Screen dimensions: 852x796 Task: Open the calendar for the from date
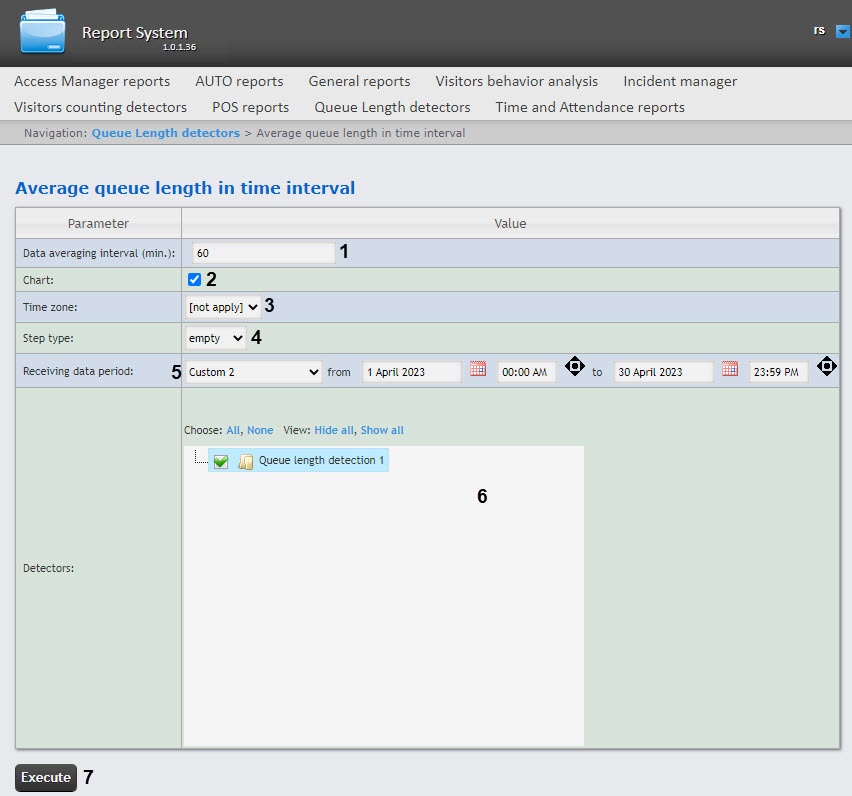[x=478, y=369]
